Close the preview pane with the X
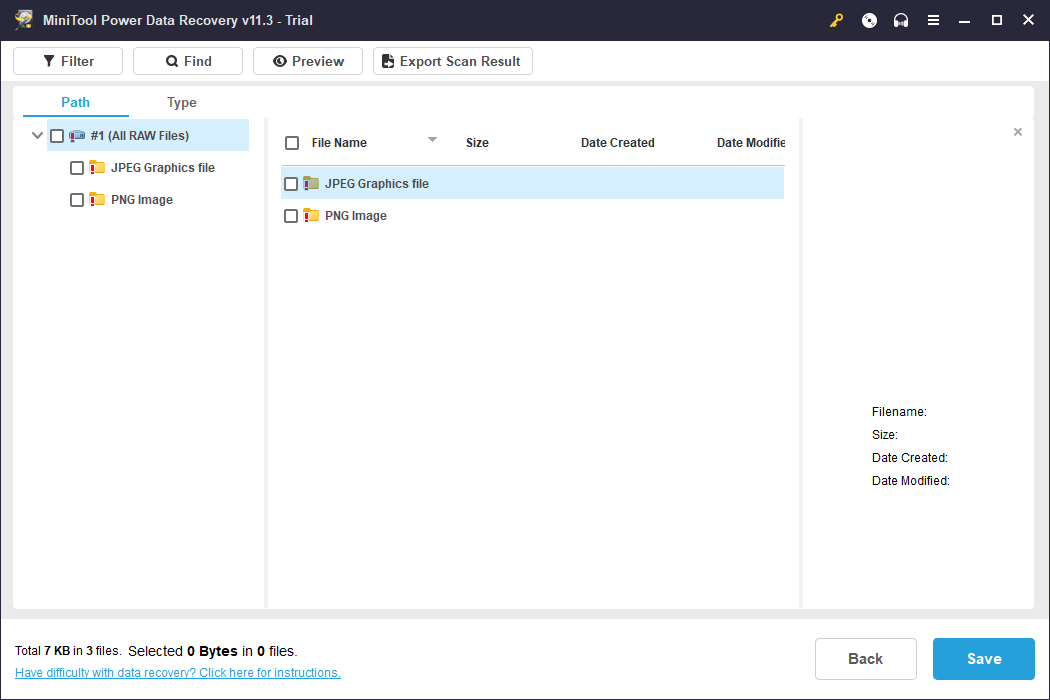 pyautogui.click(x=1018, y=132)
